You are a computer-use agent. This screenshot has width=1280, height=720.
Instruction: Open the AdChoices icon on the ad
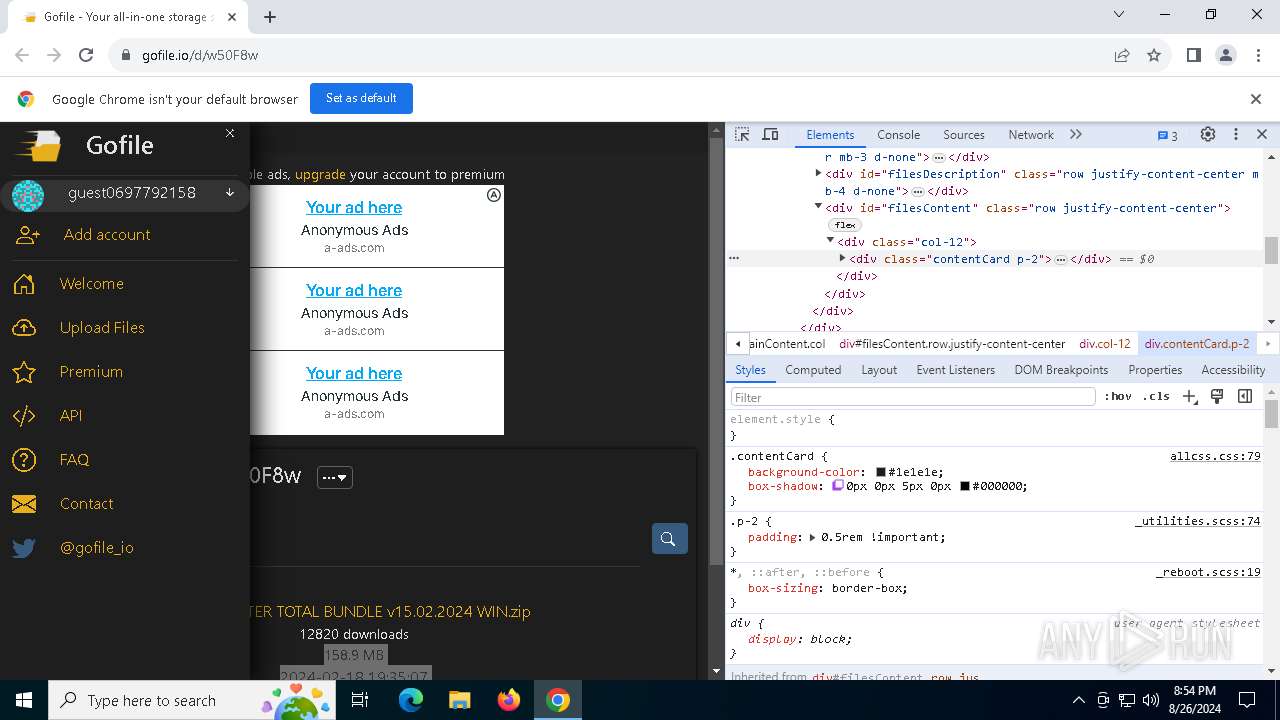click(494, 195)
